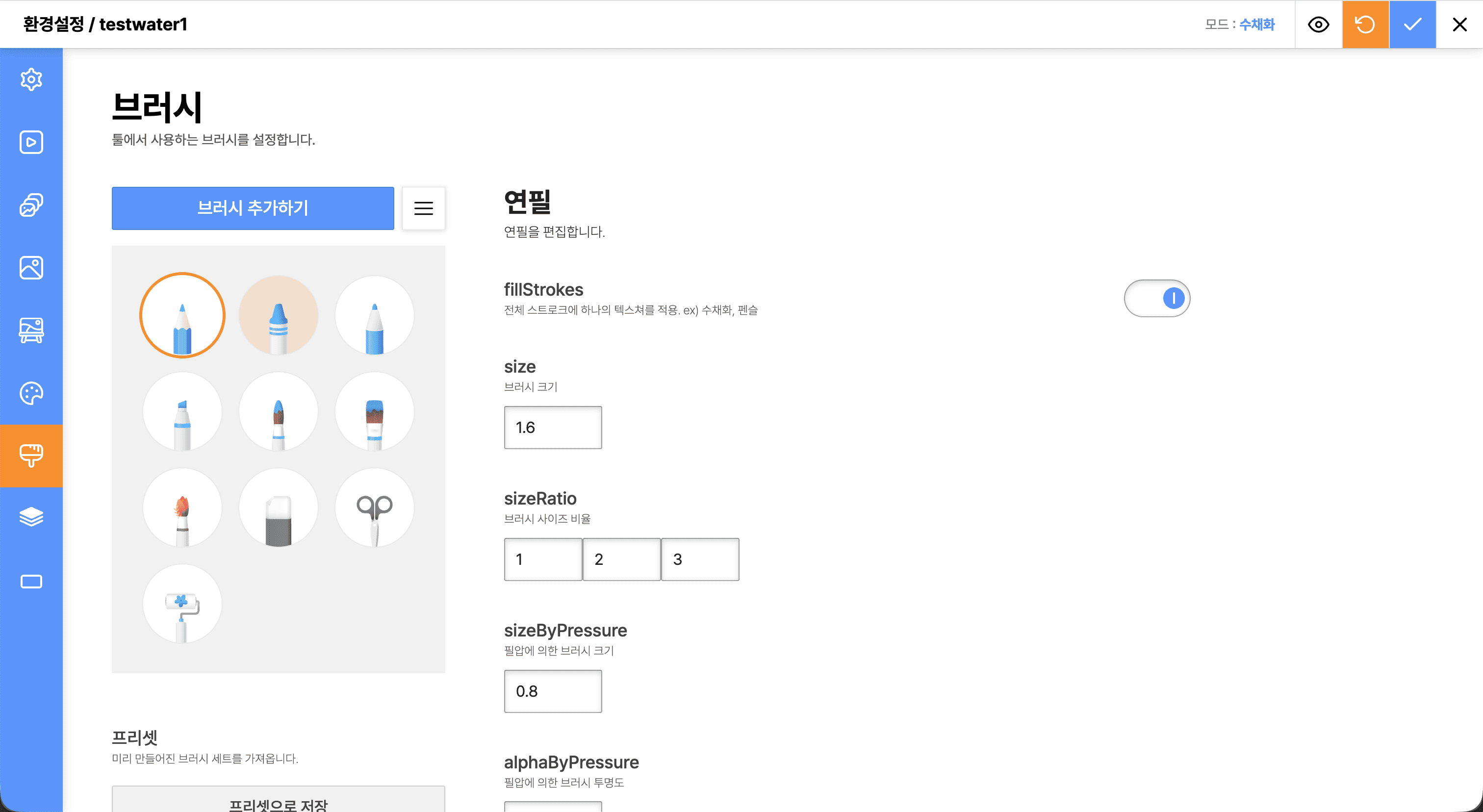Toggle the fillStrokes switch
Screen dimensions: 1483x812
click(x=1156, y=298)
